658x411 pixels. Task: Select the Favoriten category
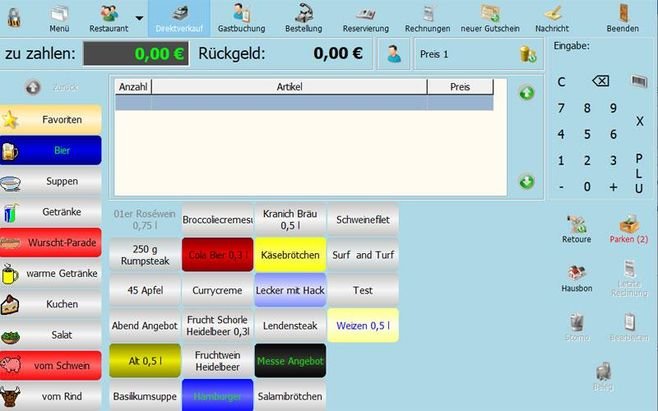point(51,120)
